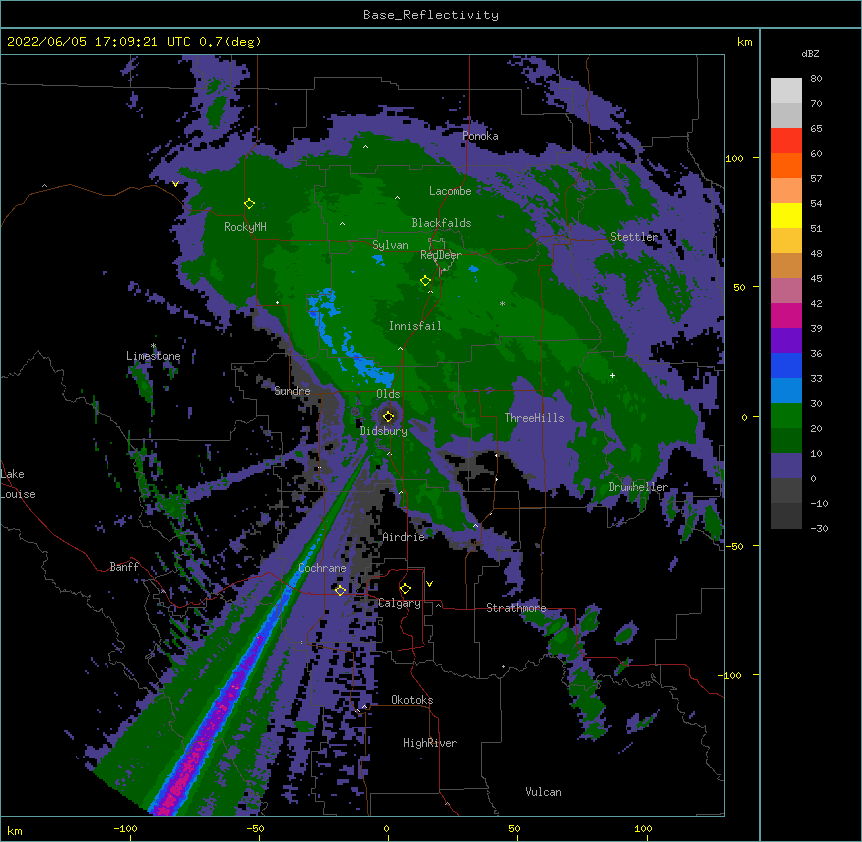Pick the red 60-65 dBZ legend swatch

[786, 141]
